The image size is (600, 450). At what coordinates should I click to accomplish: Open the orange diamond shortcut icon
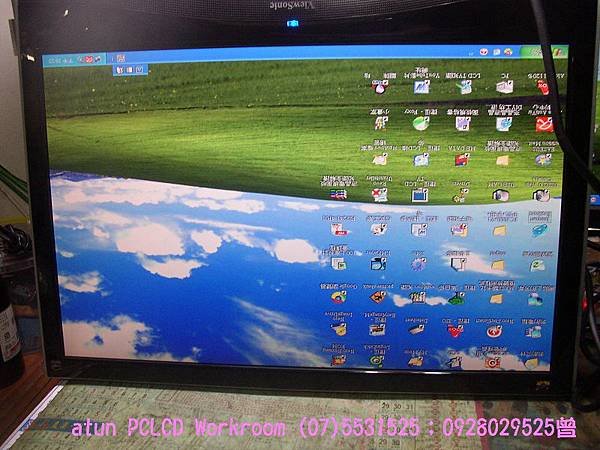coord(378,297)
